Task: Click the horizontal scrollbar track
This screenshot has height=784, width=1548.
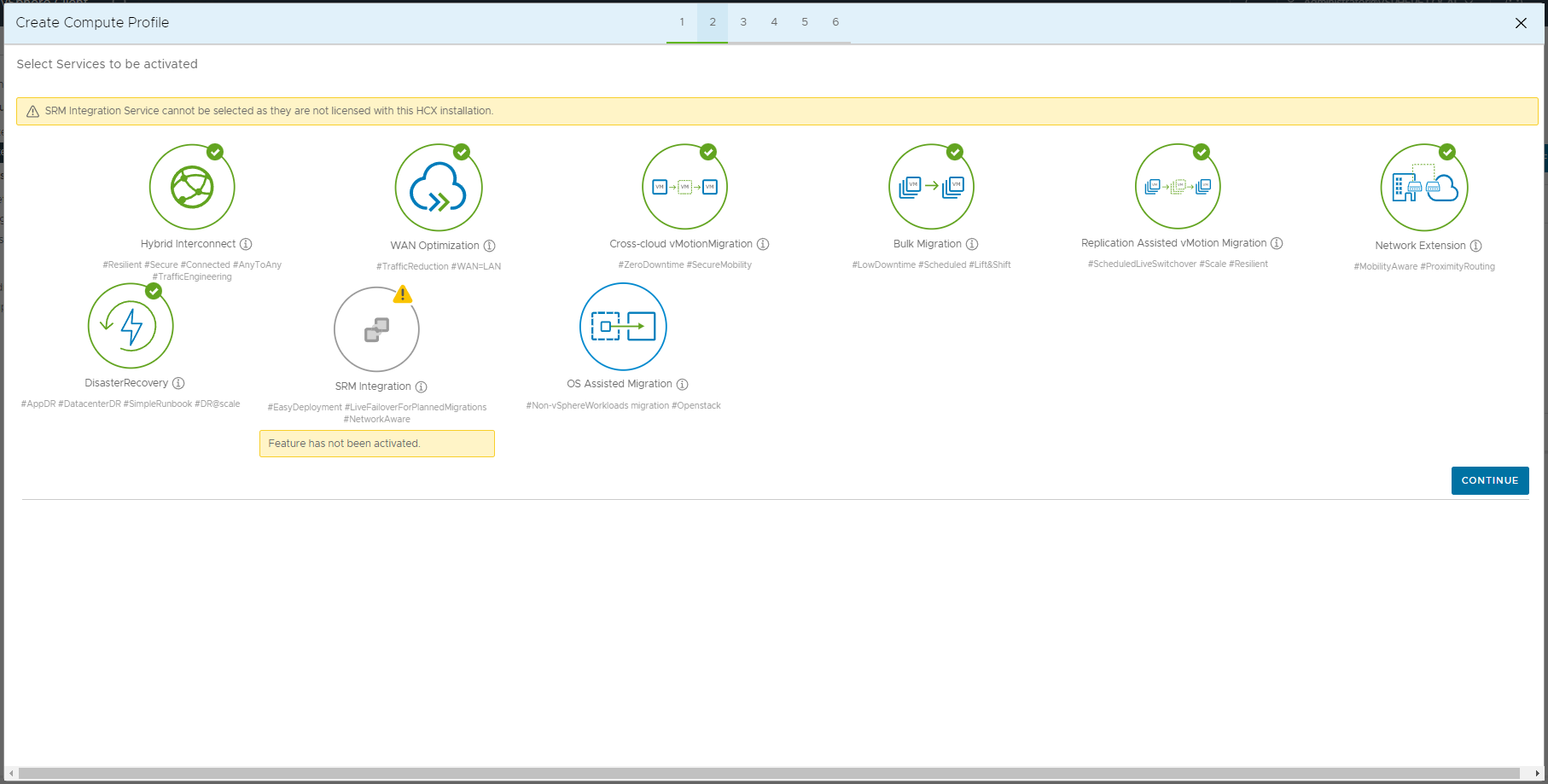Action: click(x=769, y=774)
